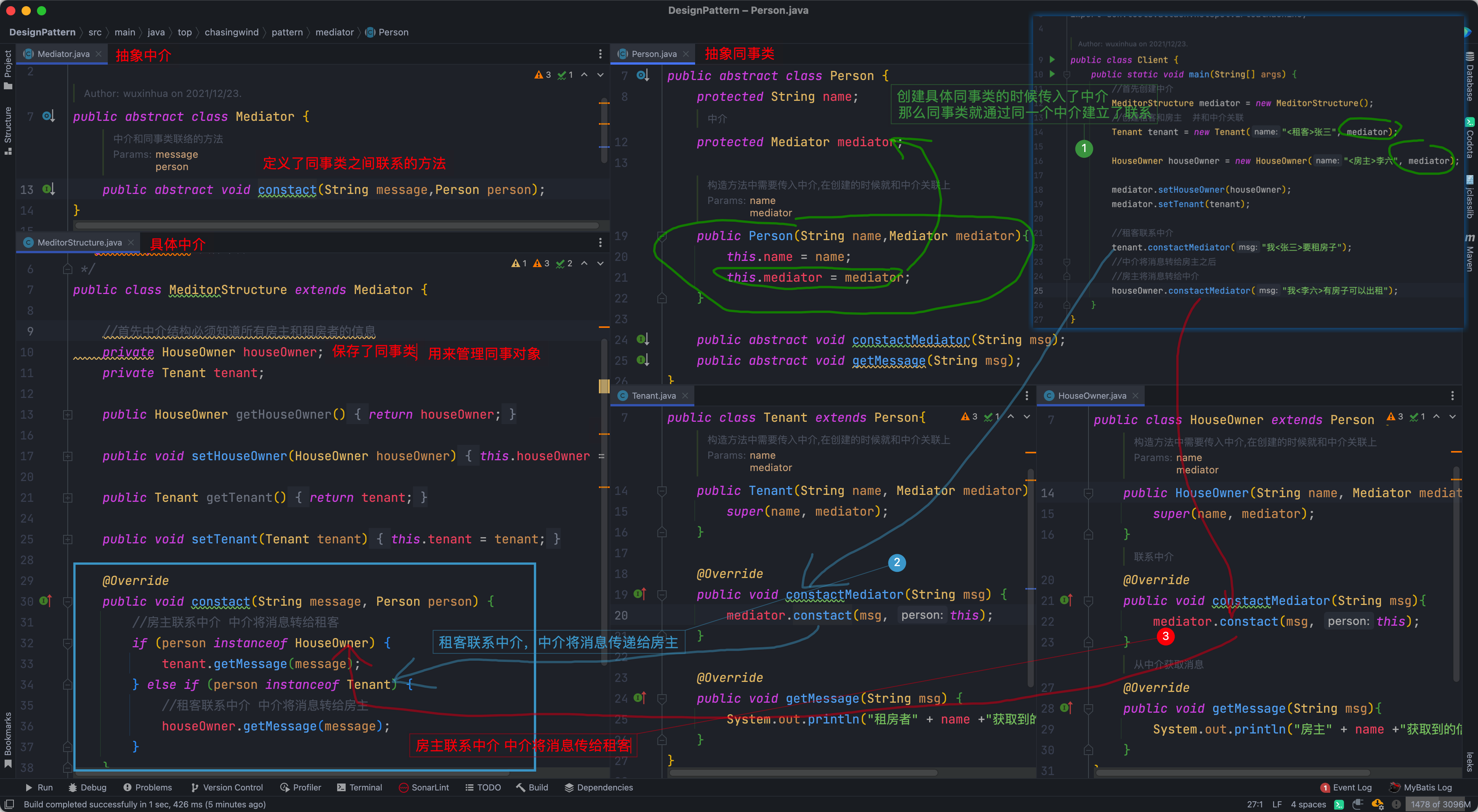Open the Event Log
Viewport: 1478px width, 812px height.
pos(1346,787)
